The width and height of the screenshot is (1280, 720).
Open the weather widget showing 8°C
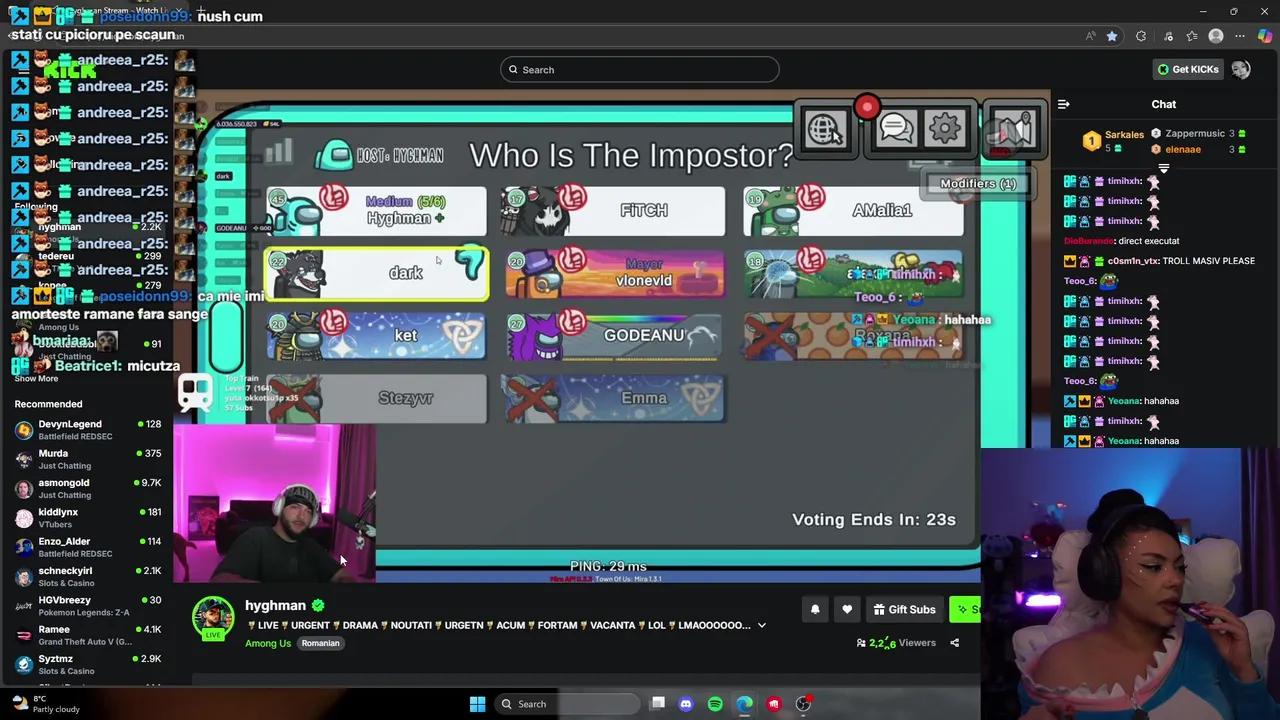[x=45, y=704]
